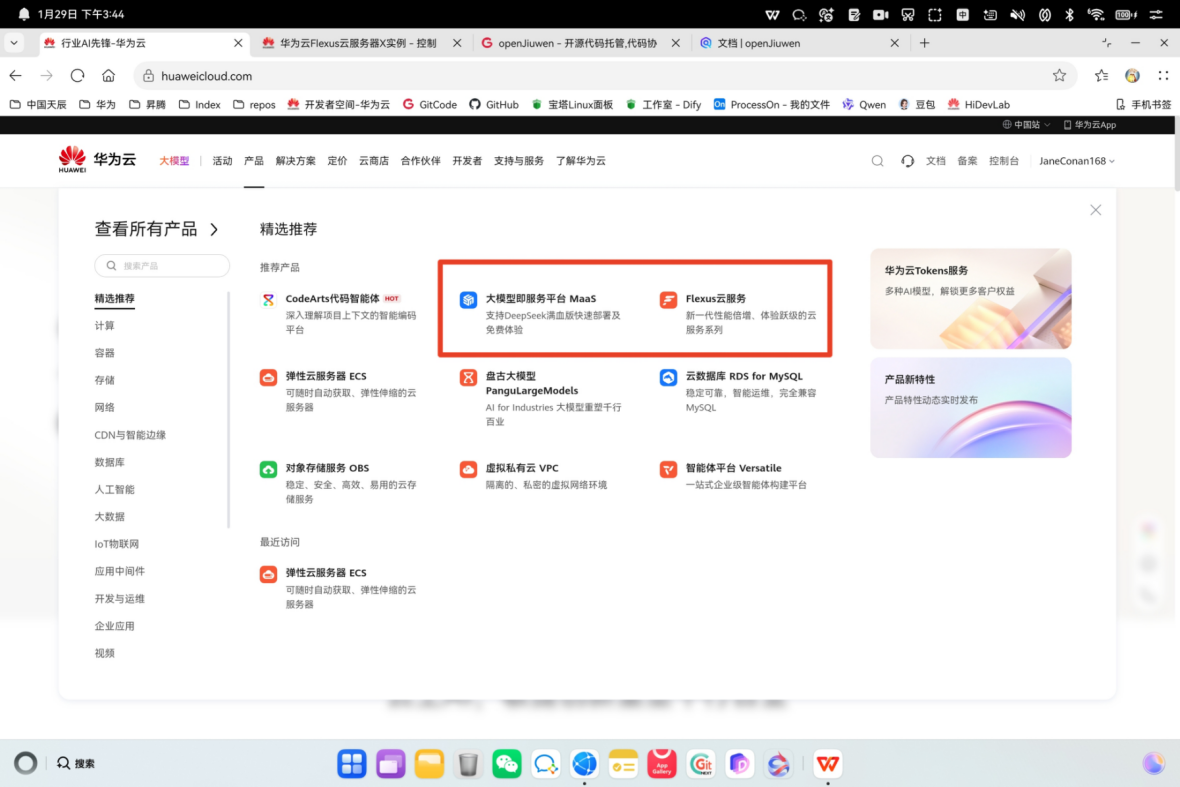Open the 产品新特性 promo card
The width and height of the screenshot is (1180, 787).
[x=971, y=407]
